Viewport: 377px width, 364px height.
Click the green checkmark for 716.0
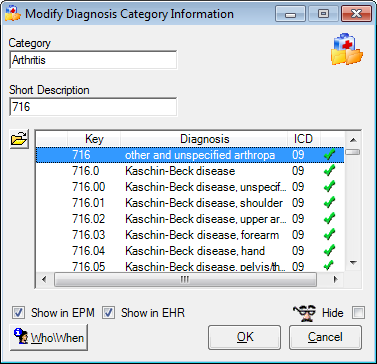(329, 171)
